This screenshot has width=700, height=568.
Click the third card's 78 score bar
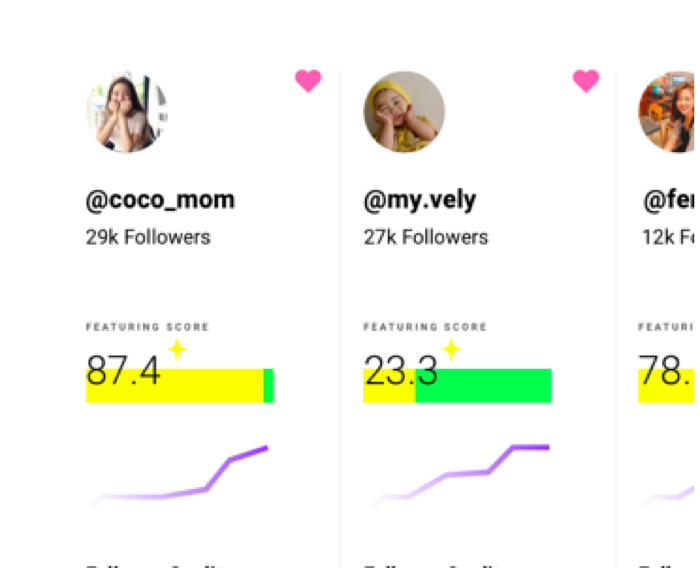[666, 386]
